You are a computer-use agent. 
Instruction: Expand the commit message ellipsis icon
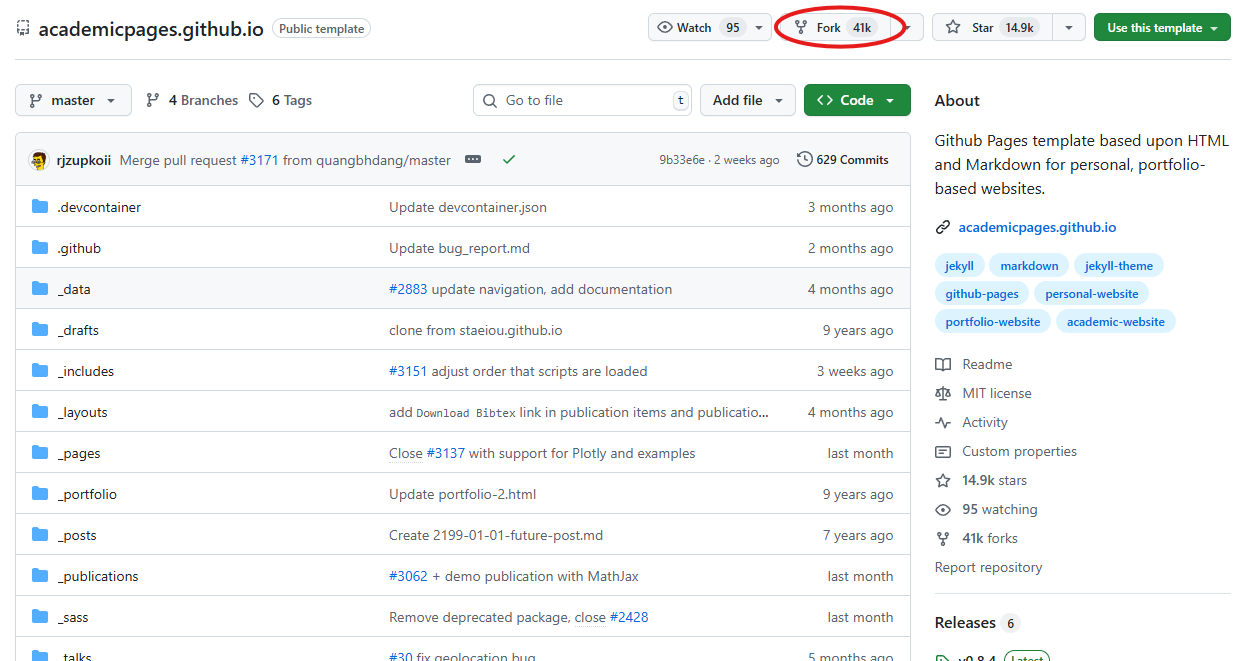tap(473, 160)
